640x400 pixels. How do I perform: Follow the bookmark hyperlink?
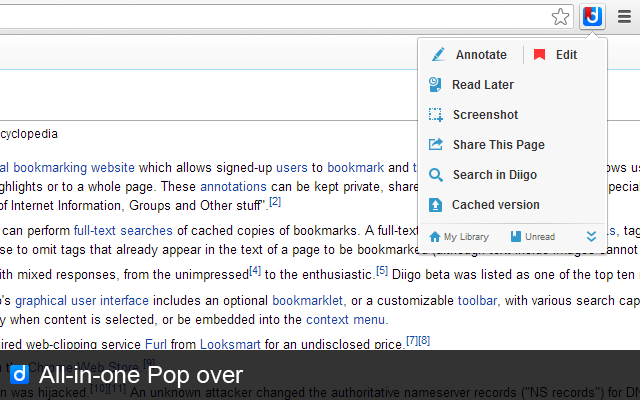pos(355,168)
